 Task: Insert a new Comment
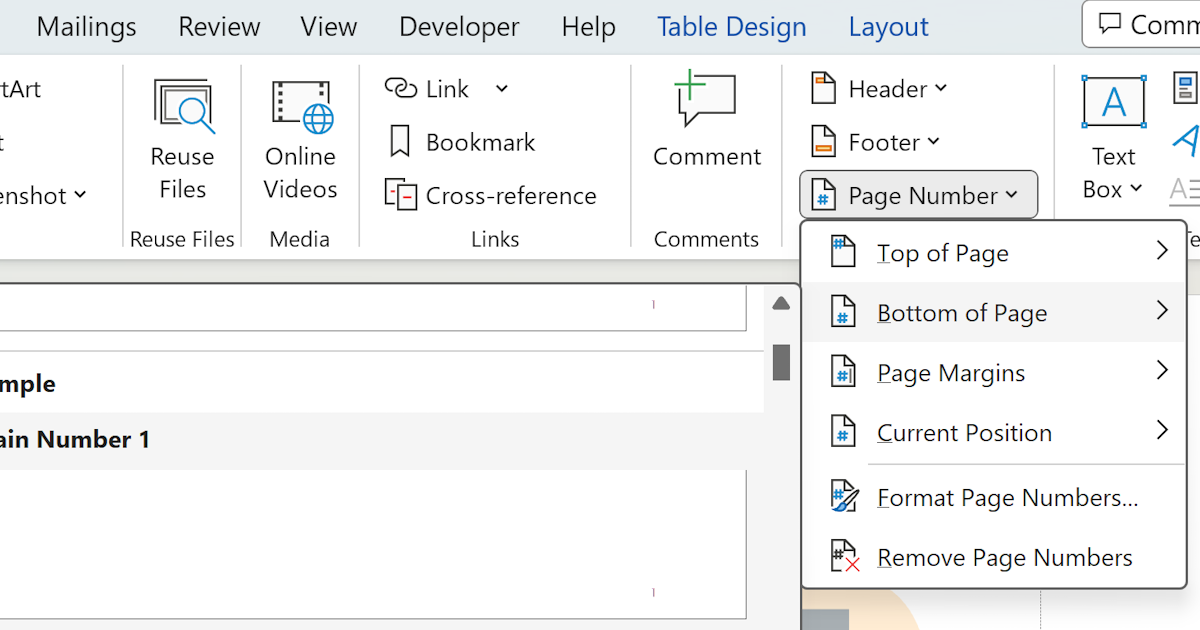pos(707,121)
